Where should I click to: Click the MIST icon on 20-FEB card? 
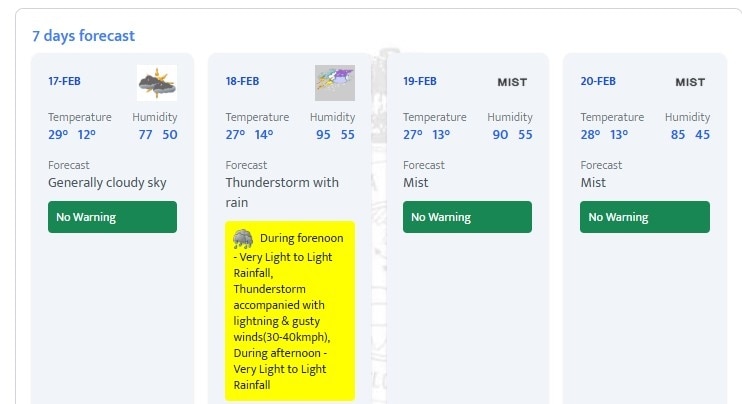click(x=690, y=82)
